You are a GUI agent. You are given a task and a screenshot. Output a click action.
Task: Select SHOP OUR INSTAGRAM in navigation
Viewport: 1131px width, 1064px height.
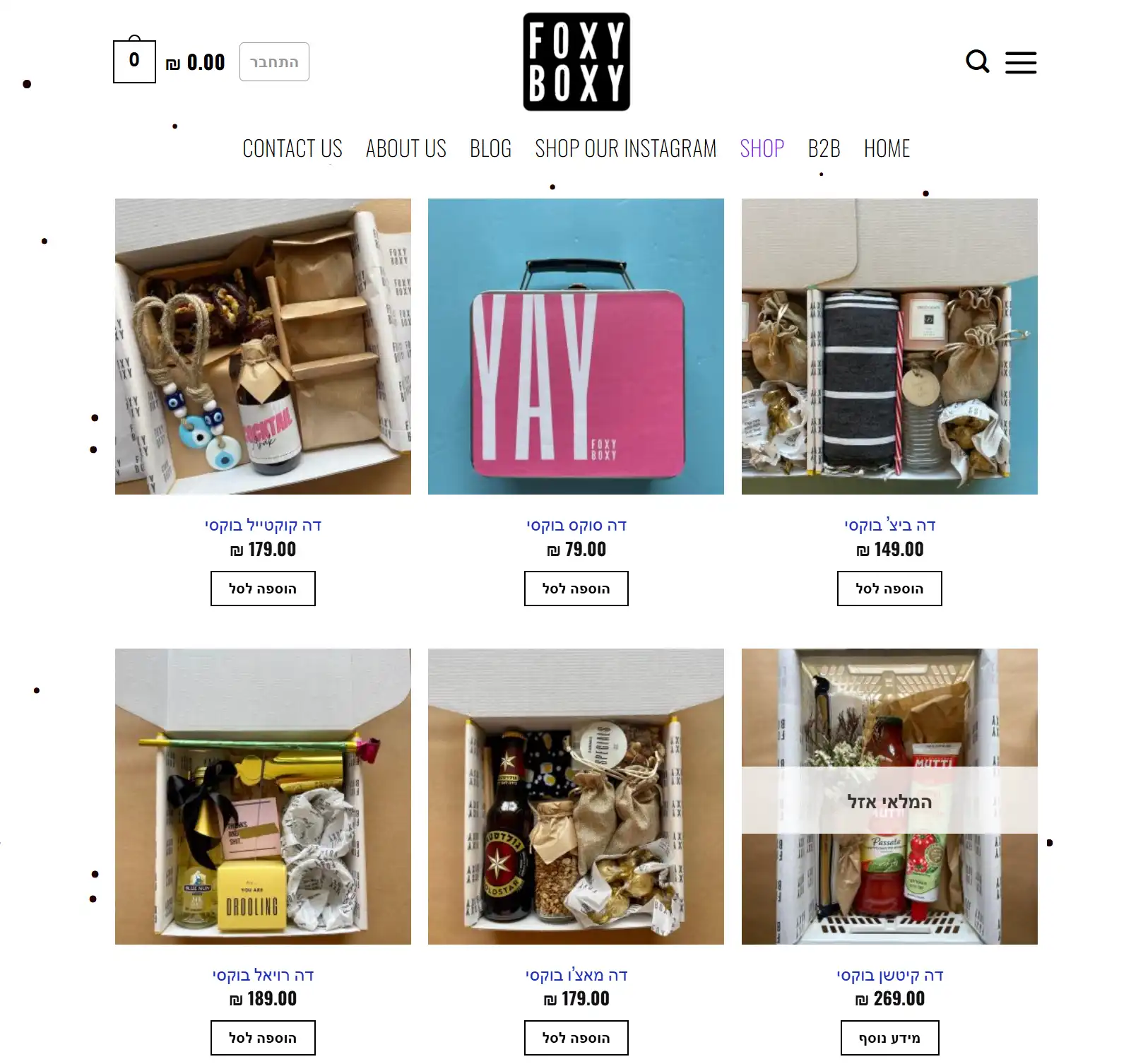[626, 148]
